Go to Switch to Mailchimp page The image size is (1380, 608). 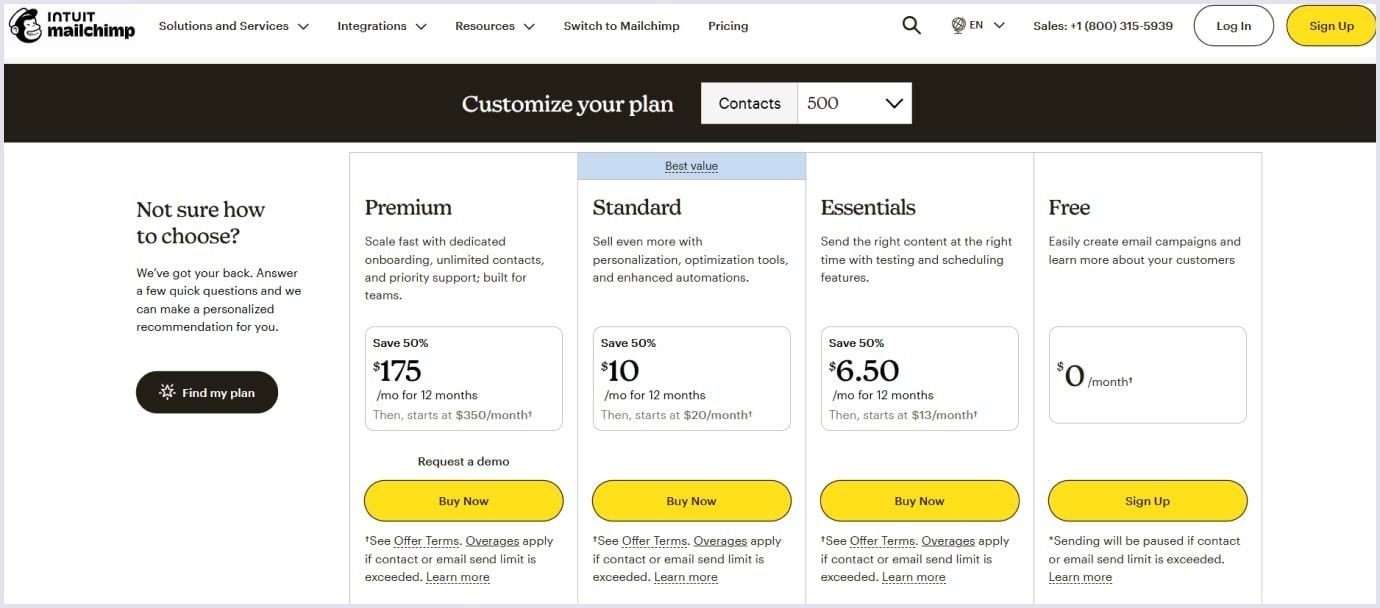click(x=621, y=26)
